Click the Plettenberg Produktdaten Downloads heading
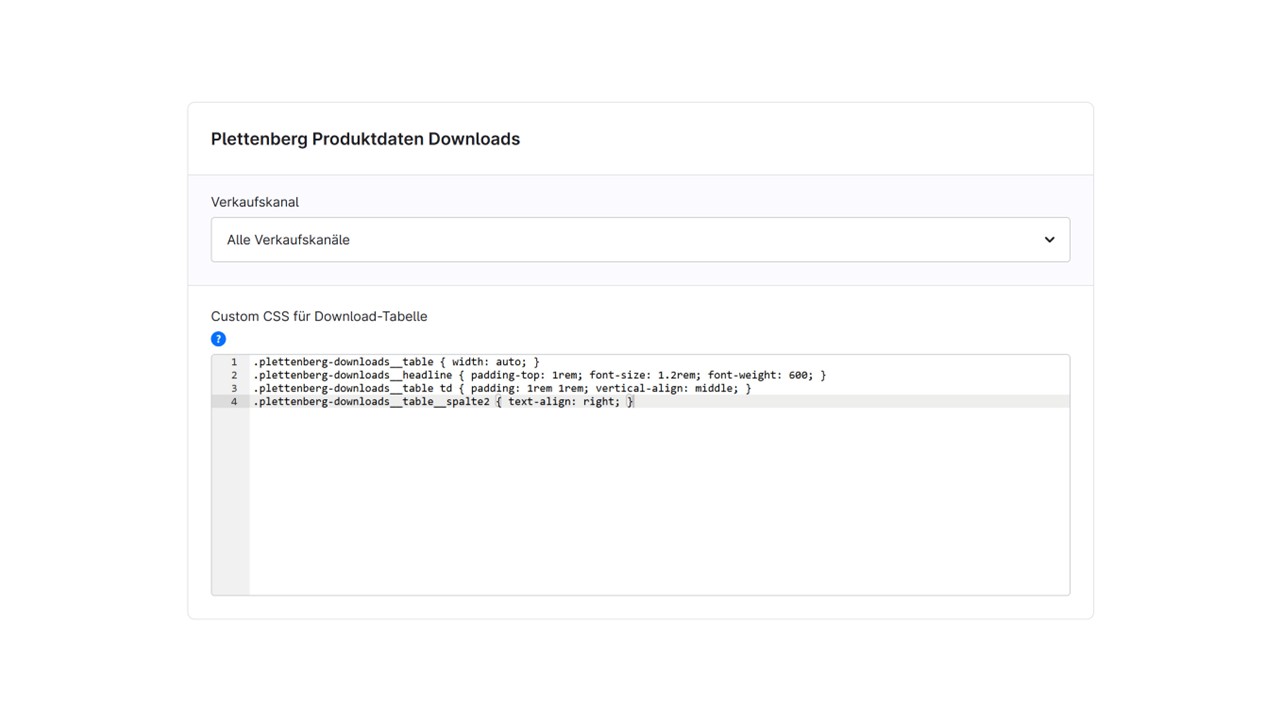This screenshot has height=720, width=1280. coord(365,139)
